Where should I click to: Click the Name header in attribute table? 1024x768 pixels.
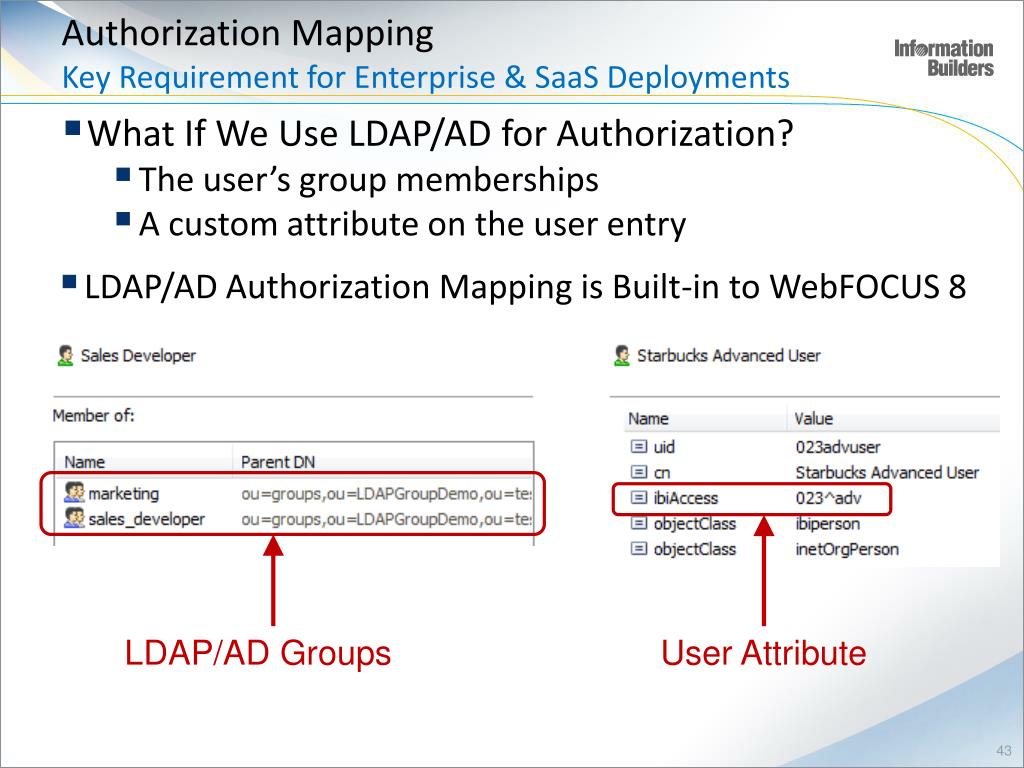tap(648, 419)
